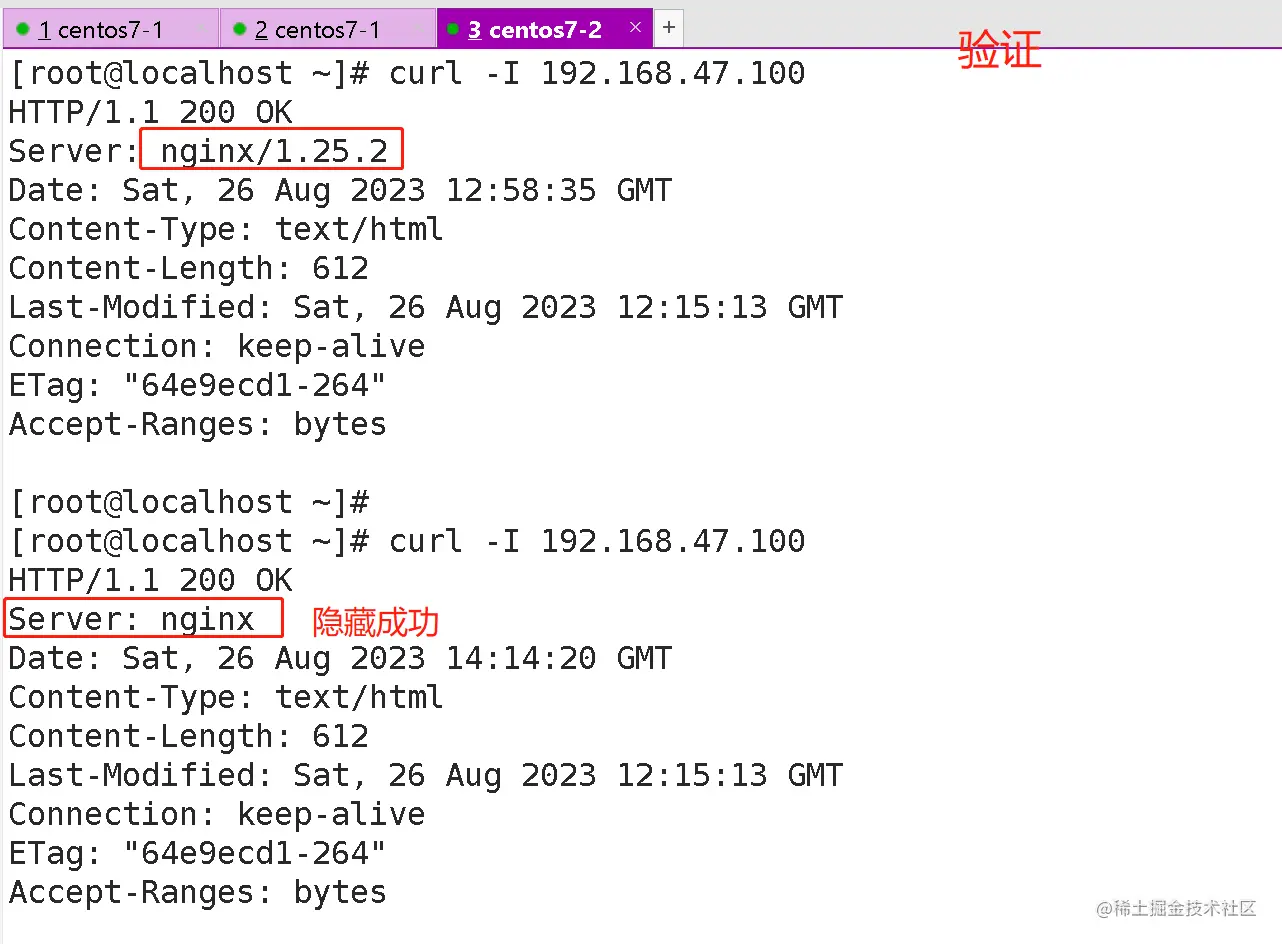Select the 3 centos7-2 tab
This screenshot has width=1282, height=944.
(x=534, y=30)
